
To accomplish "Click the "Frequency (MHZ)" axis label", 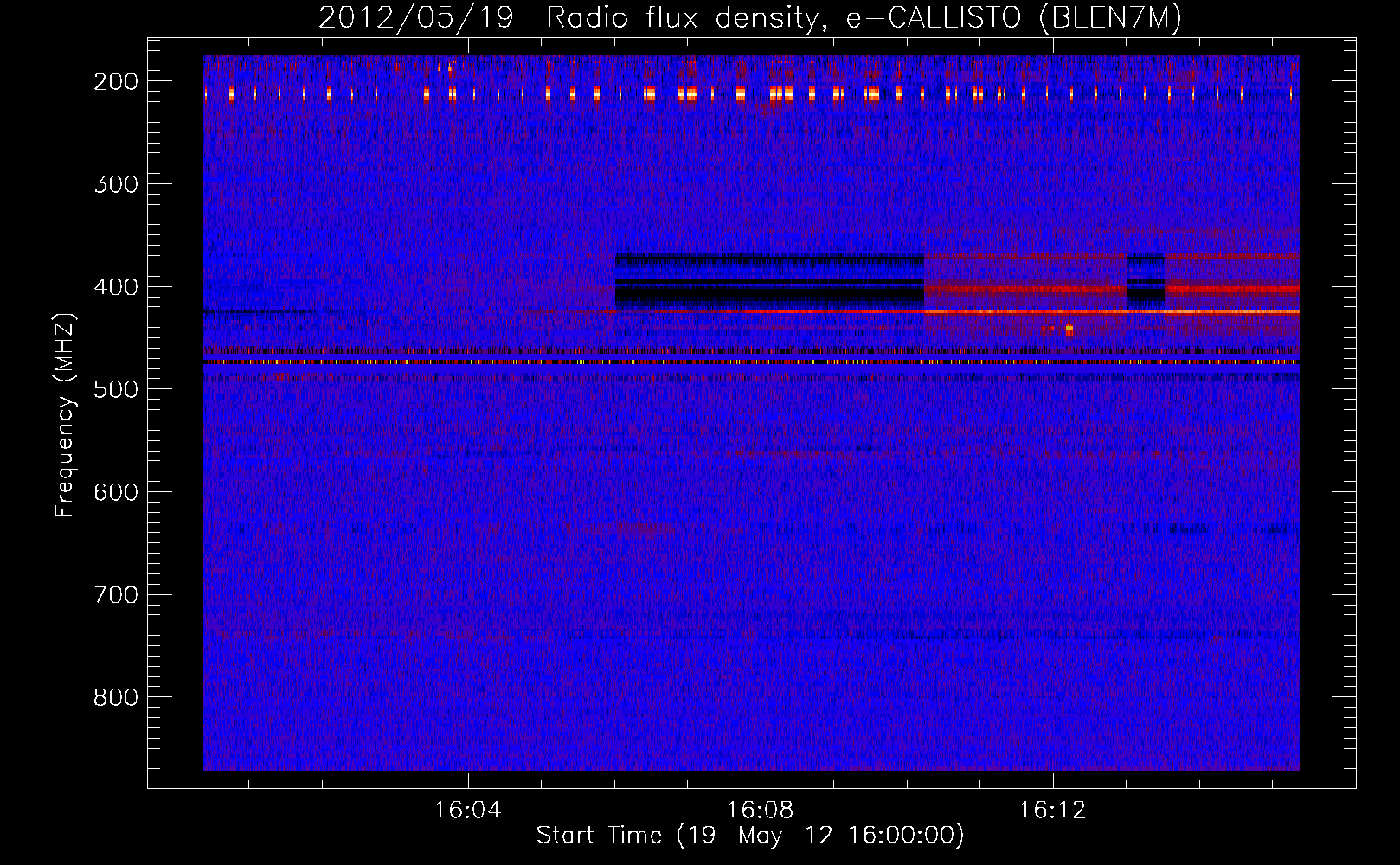I will point(65,414).
